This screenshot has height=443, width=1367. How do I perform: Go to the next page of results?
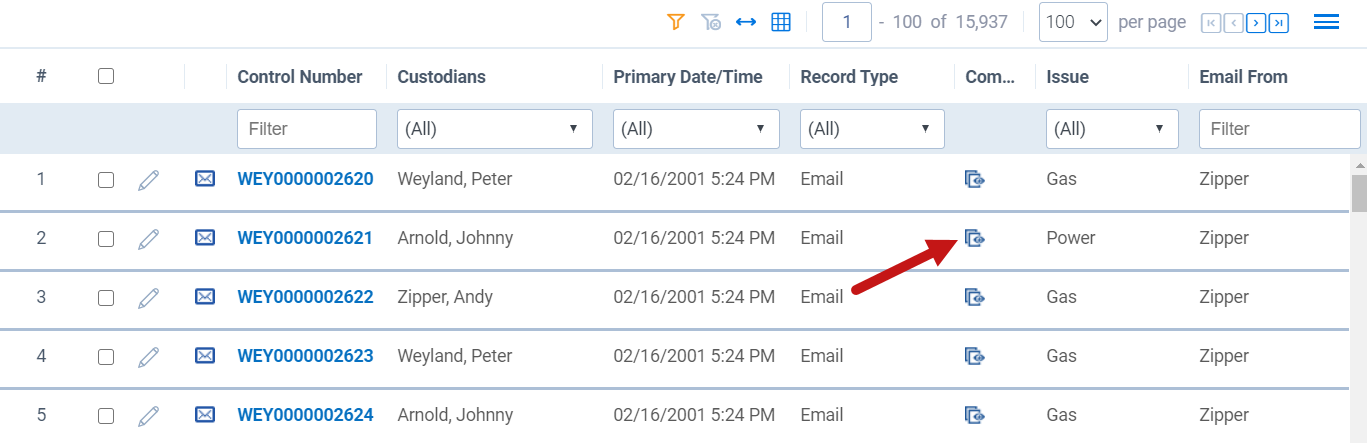[x=1256, y=22]
